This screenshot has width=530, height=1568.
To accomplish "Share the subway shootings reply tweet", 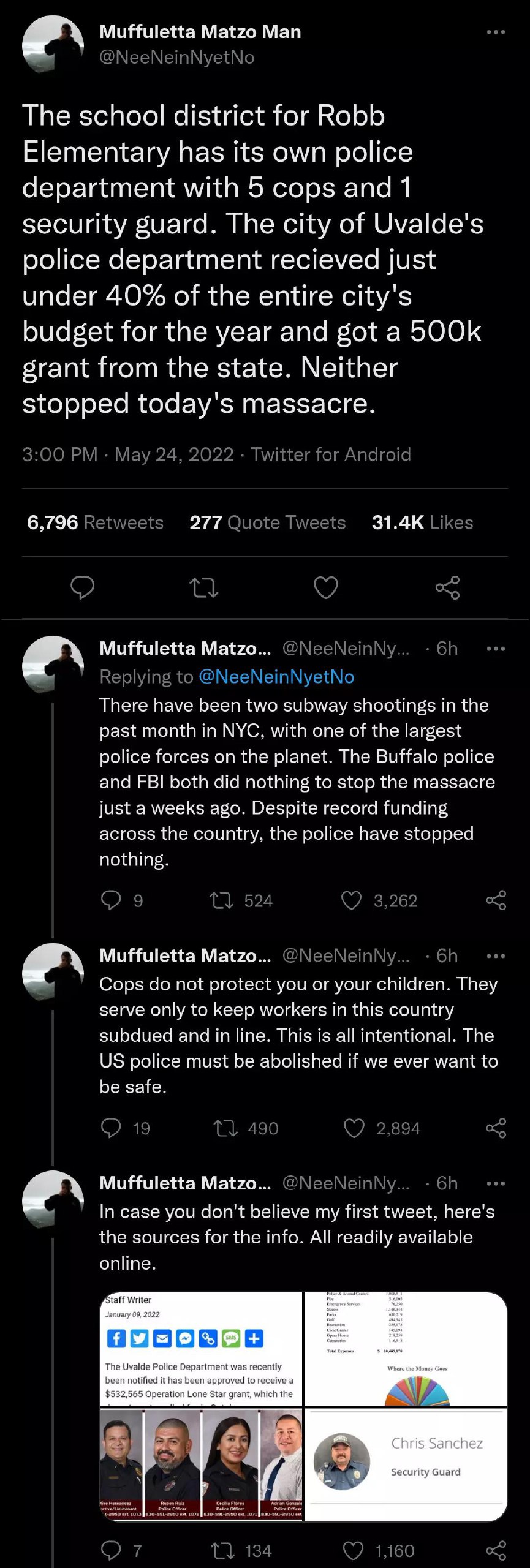I will [x=496, y=900].
